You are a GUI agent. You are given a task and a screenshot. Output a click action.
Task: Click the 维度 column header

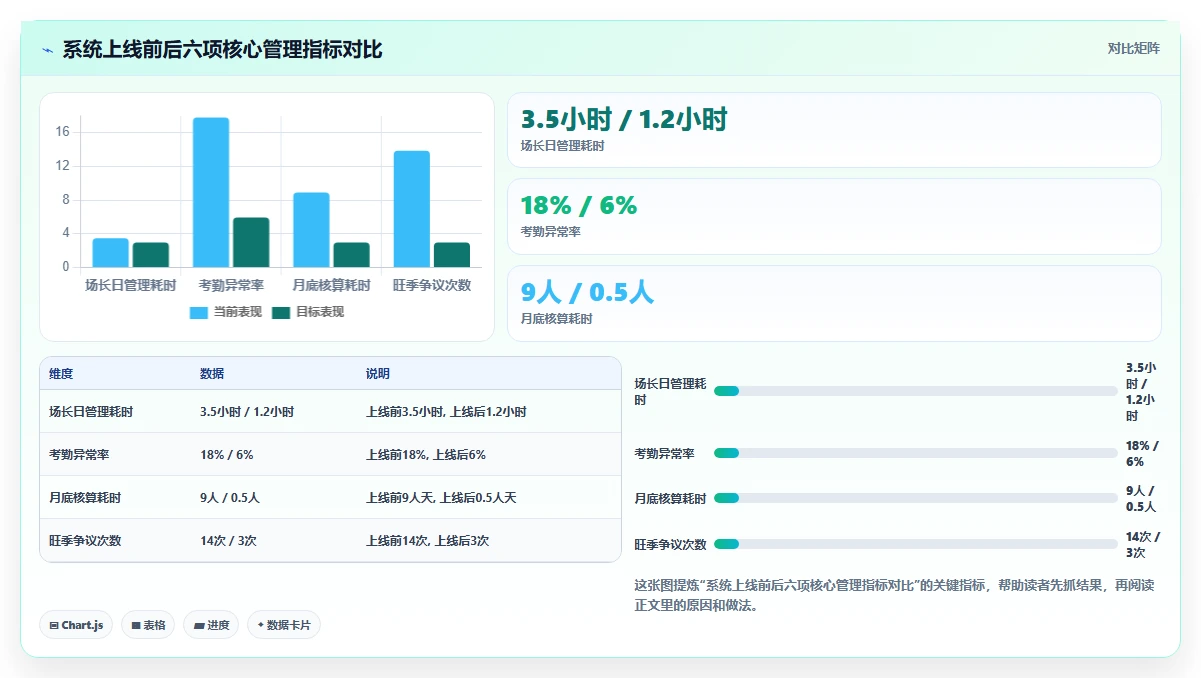point(61,374)
